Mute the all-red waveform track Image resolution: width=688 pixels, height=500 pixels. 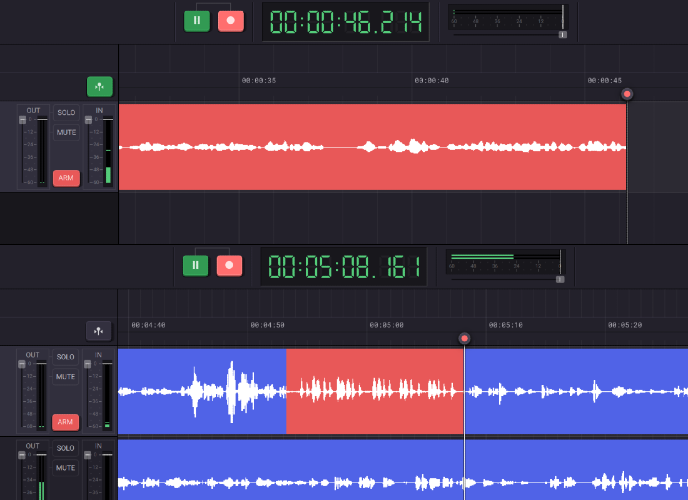point(66,132)
